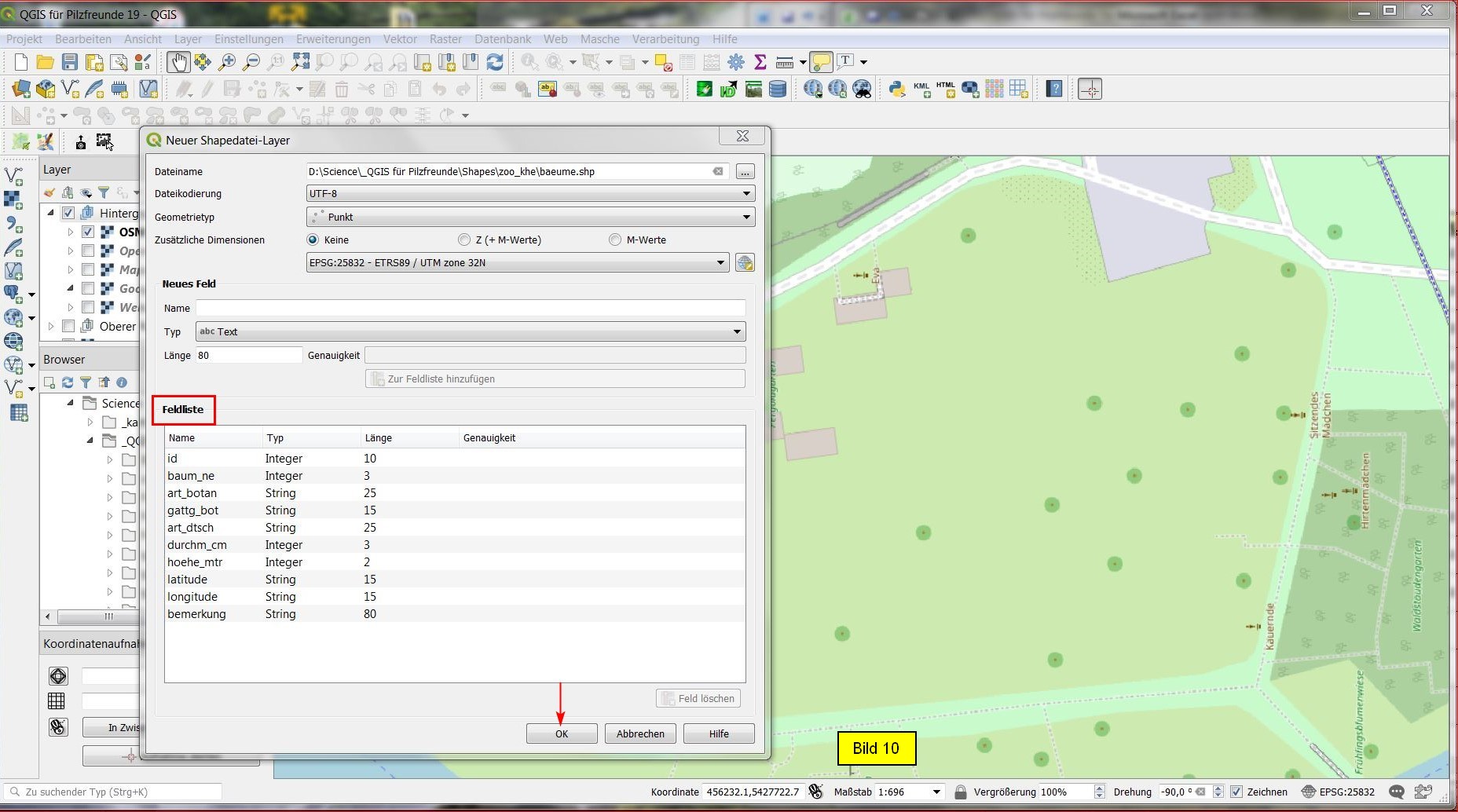Open the Verarbeitung menu

665,39
